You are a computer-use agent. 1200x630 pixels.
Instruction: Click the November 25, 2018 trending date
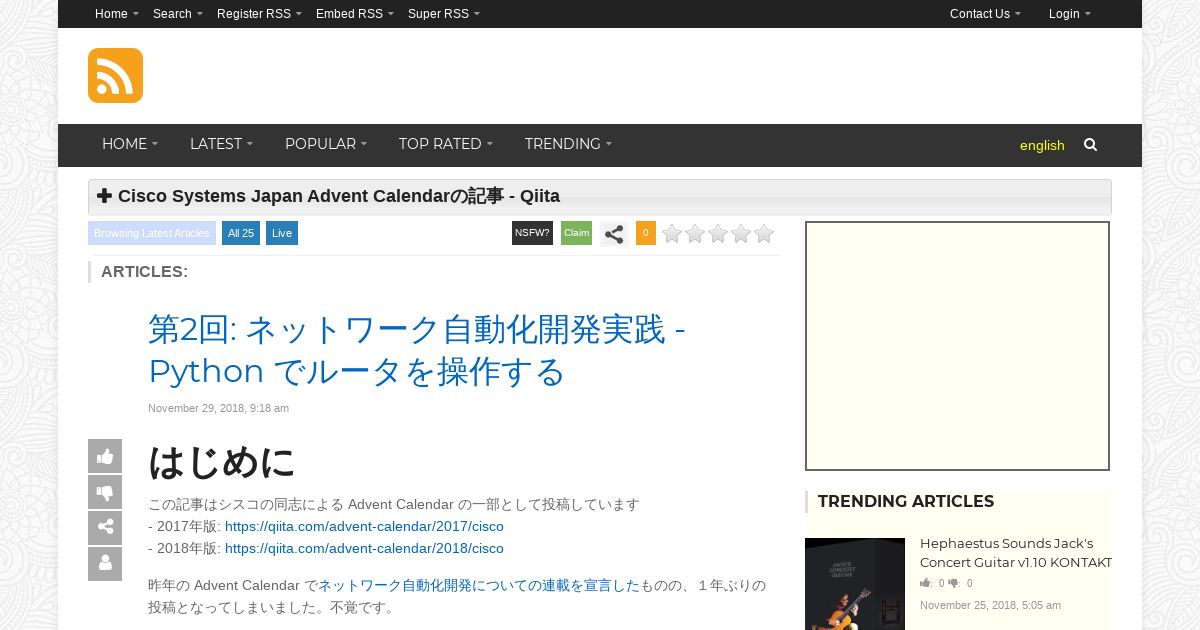pos(990,605)
